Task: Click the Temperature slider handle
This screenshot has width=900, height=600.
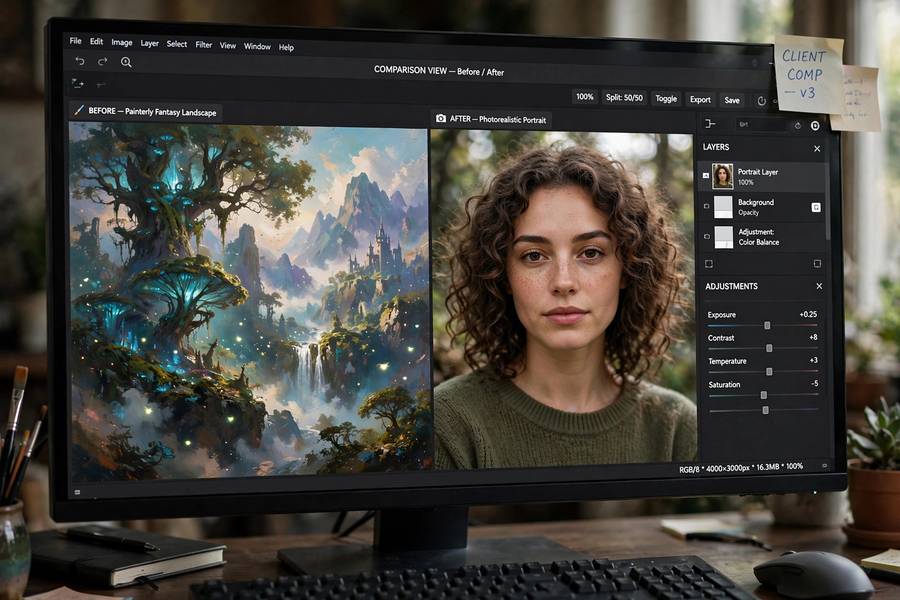Action: (x=769, y=372)
